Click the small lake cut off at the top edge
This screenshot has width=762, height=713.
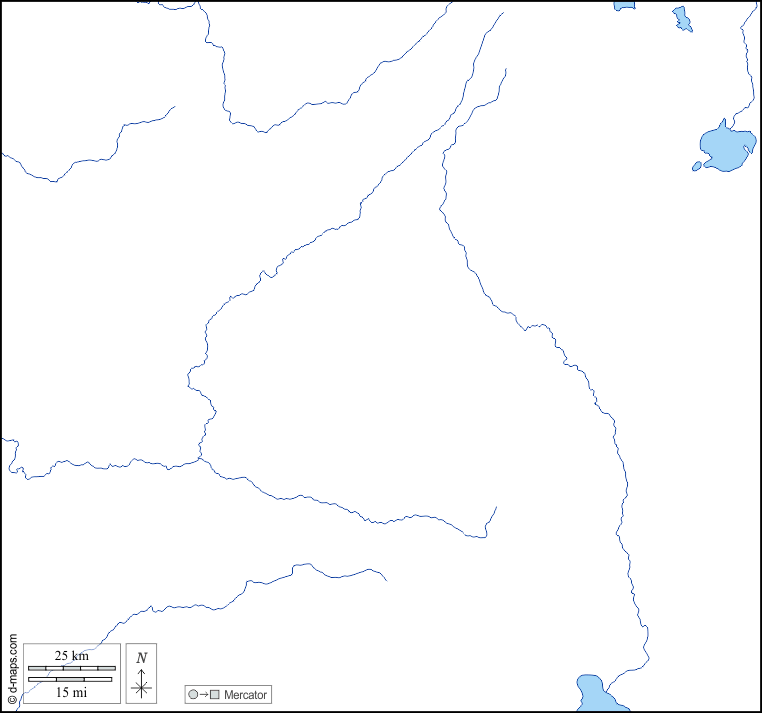click(x=624, y=5)
